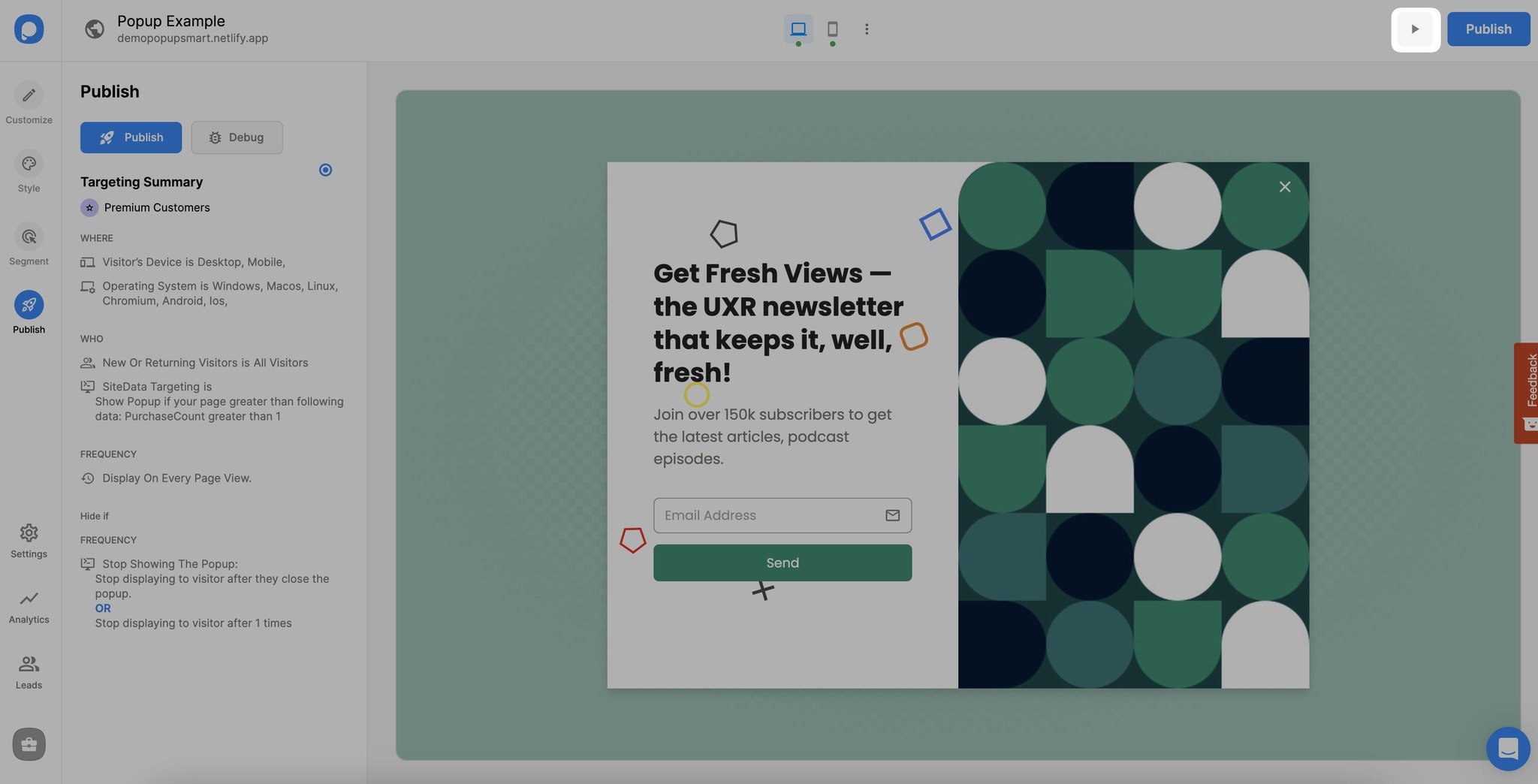Switch to mobile preview mode

(833, 29)
